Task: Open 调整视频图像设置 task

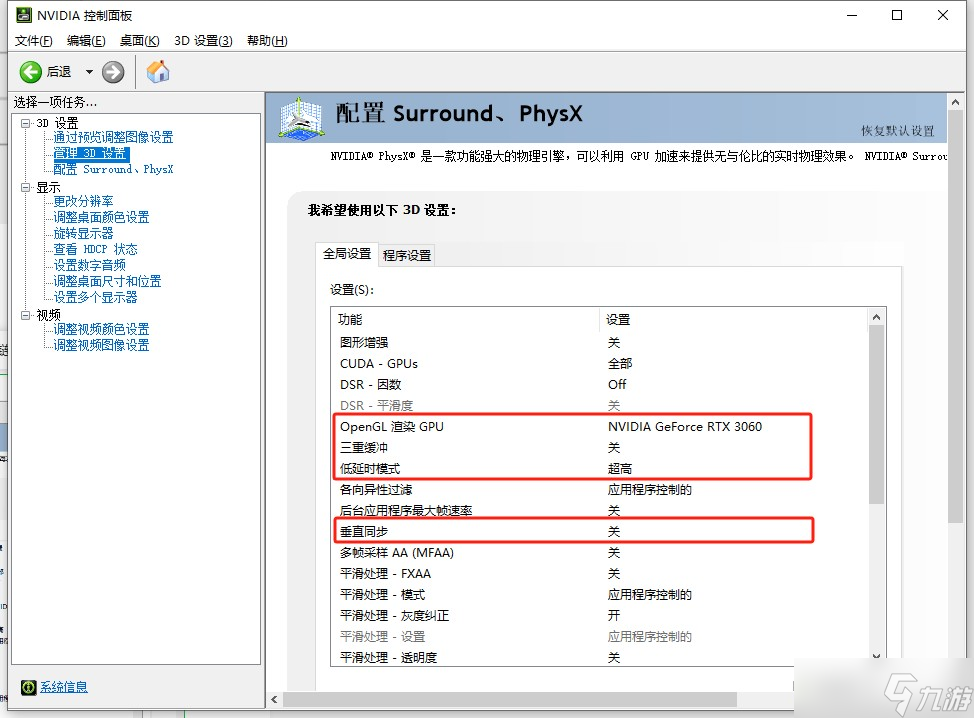Action: 101,345
